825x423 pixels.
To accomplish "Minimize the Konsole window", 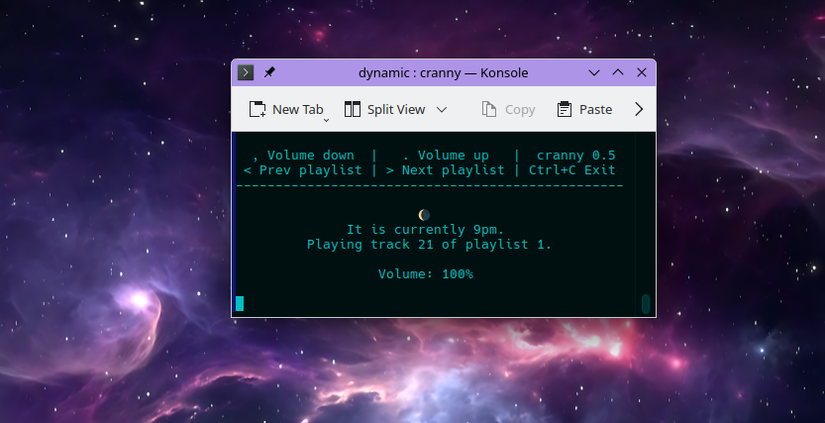I will pos(594,72).
